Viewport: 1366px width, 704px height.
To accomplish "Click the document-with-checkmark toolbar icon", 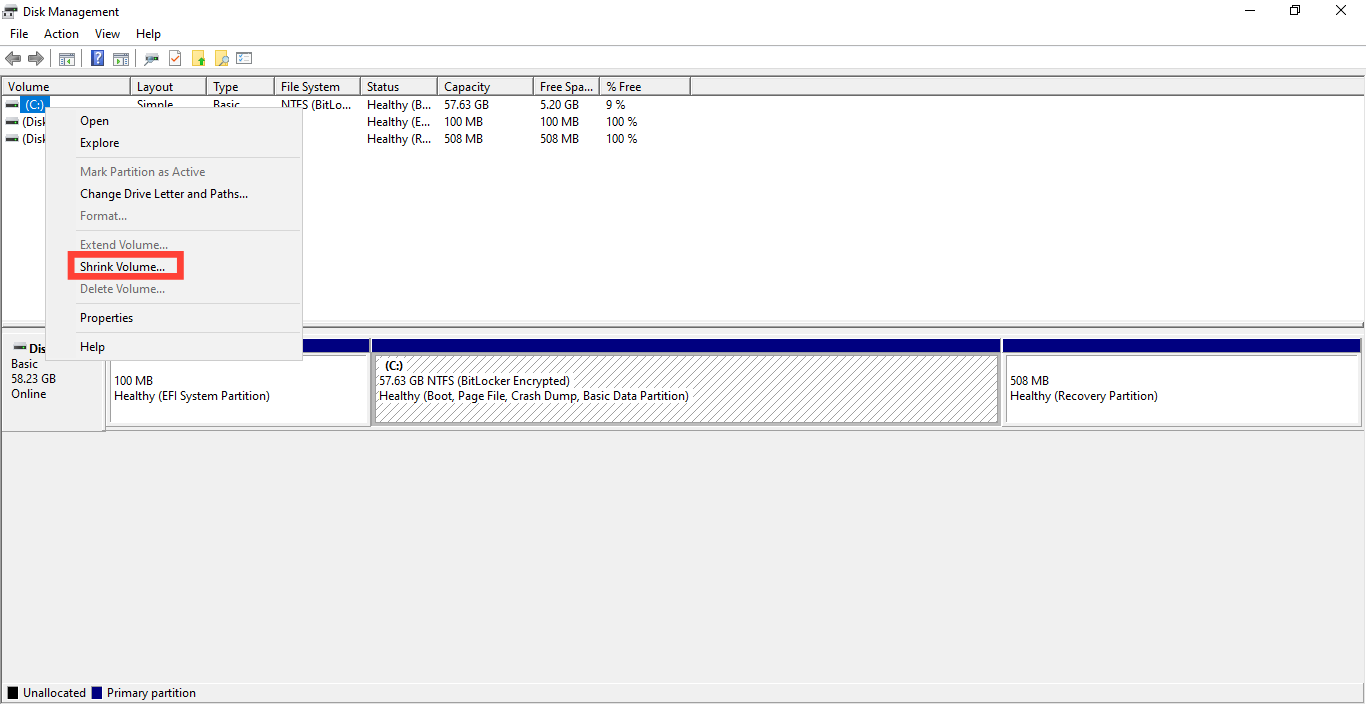I will [175, 58].
